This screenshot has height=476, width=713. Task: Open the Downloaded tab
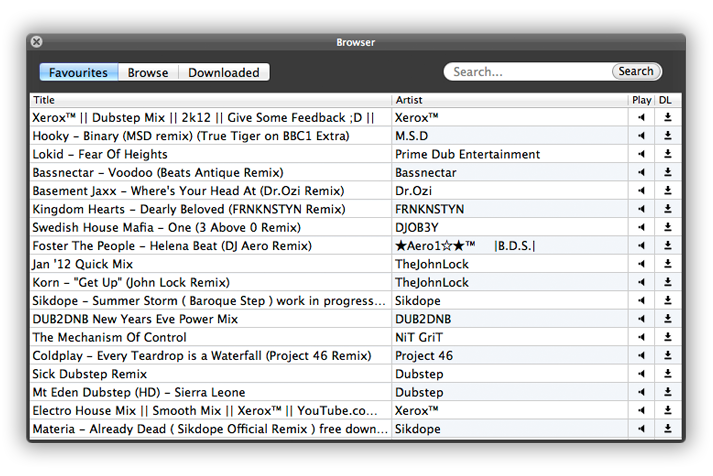coord(224,72)
